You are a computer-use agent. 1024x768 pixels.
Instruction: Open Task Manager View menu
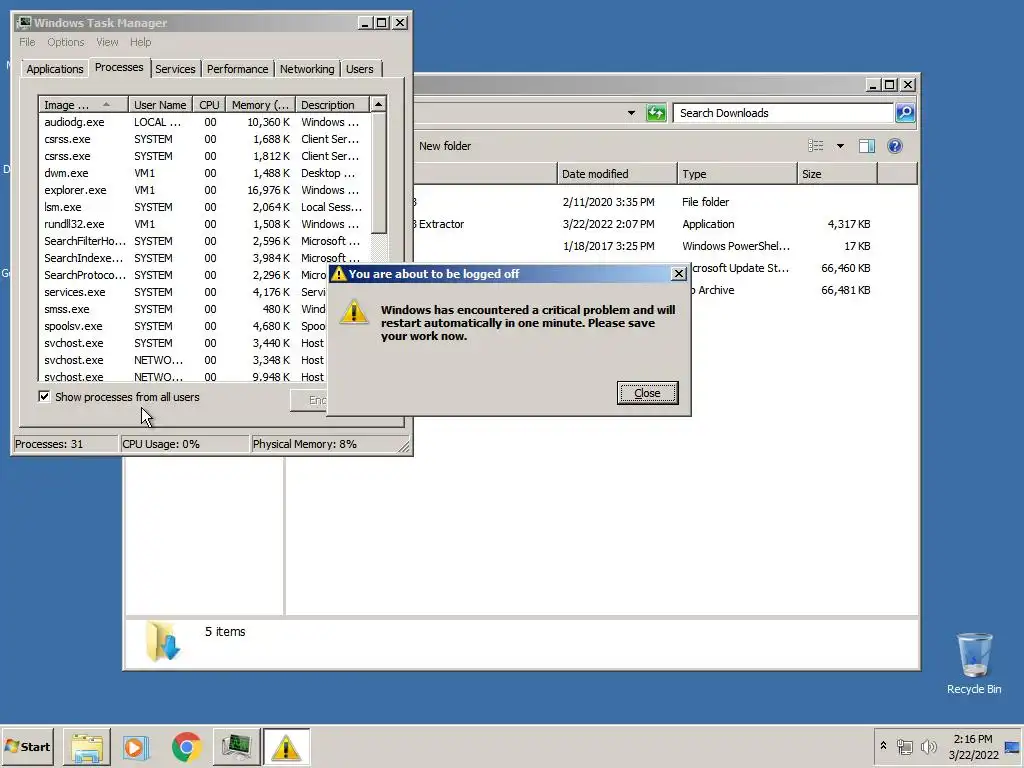click(x=107, y=42)
